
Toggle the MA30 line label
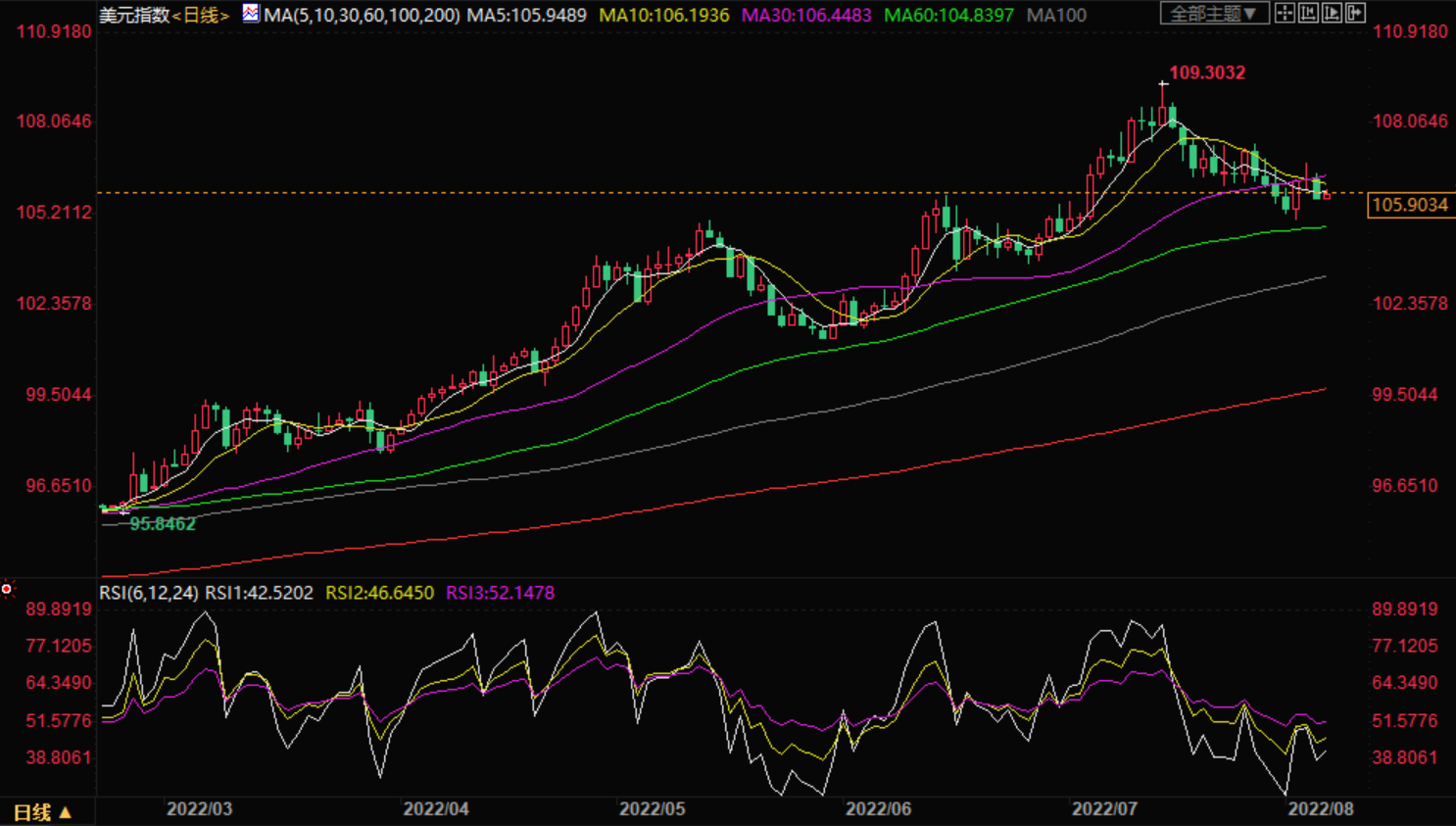[806, 15]
